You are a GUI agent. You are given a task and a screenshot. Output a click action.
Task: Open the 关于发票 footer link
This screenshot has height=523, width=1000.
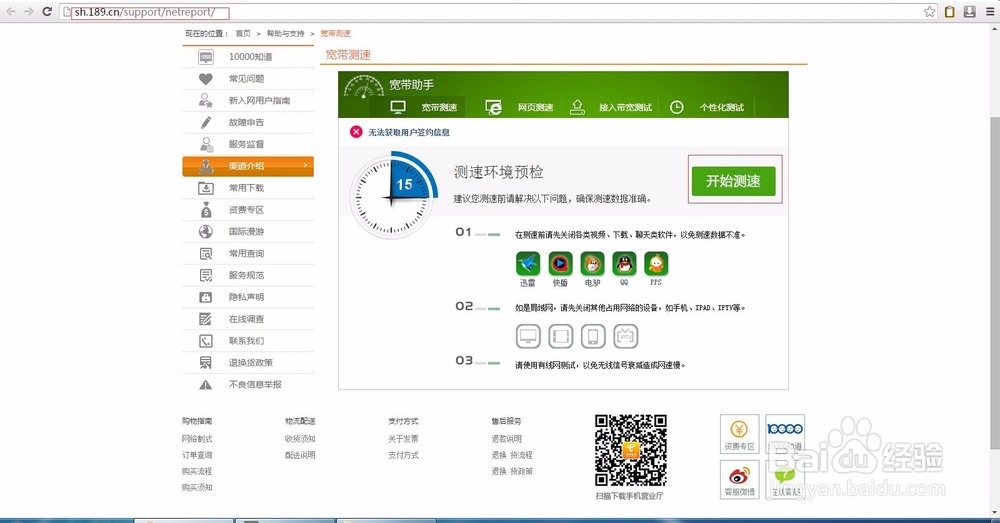click(x=404, y=439)
